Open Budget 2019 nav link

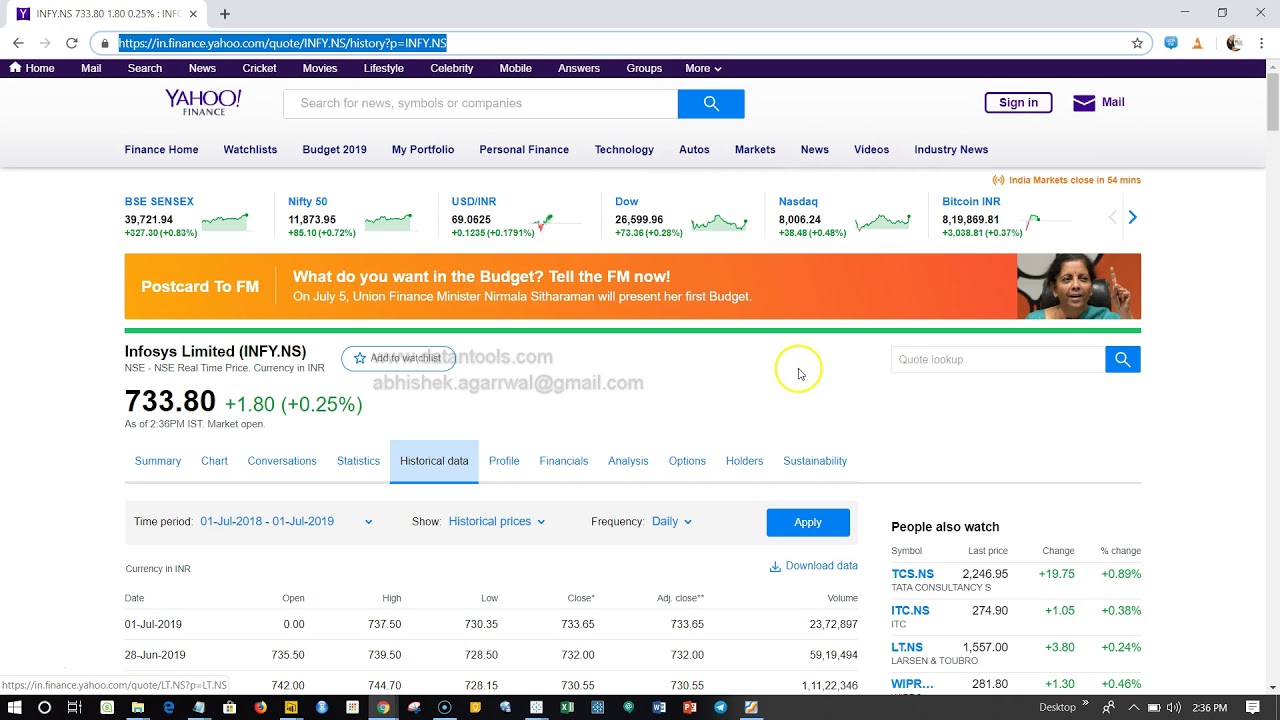click(x=334, y=149)
